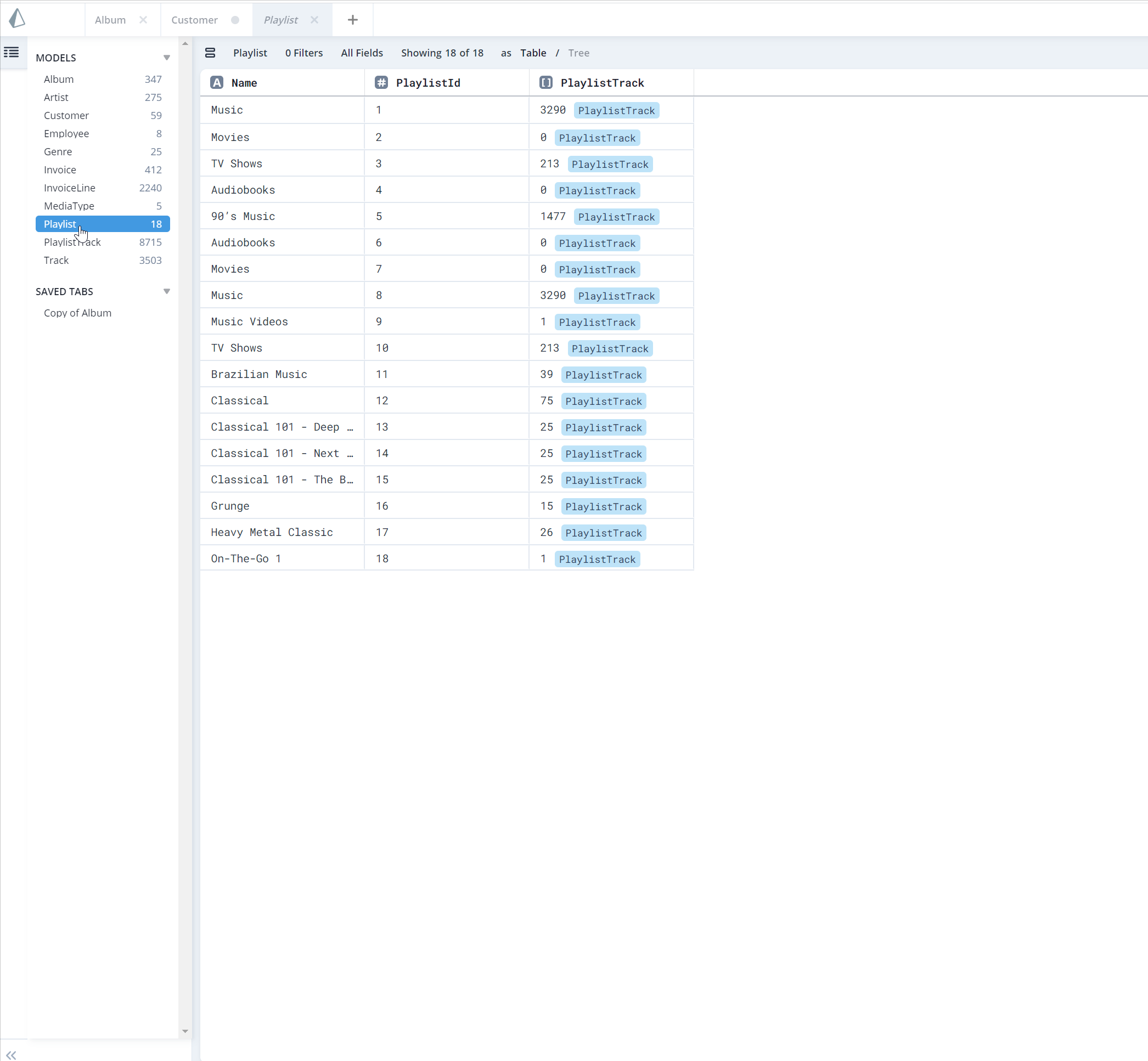Collapse the SAVED TABS section
Viewport: 1148px width, 1061px height.
(x=166, y=291)
